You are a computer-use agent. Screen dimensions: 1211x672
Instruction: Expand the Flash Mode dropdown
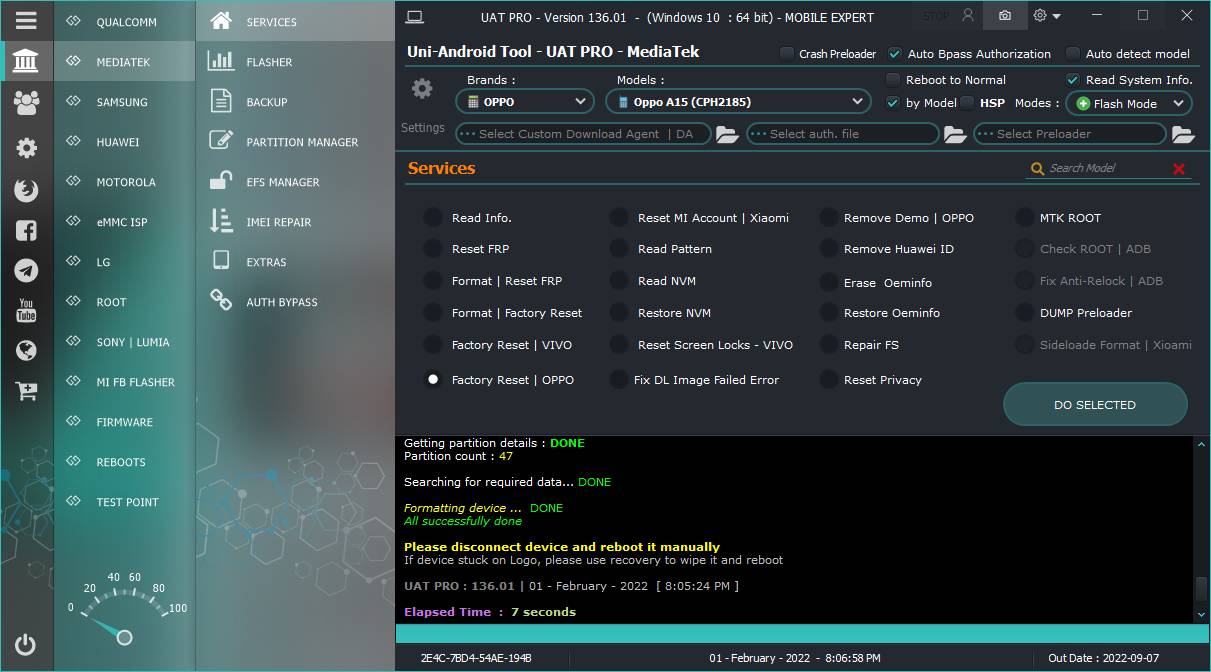point(1129,103)
